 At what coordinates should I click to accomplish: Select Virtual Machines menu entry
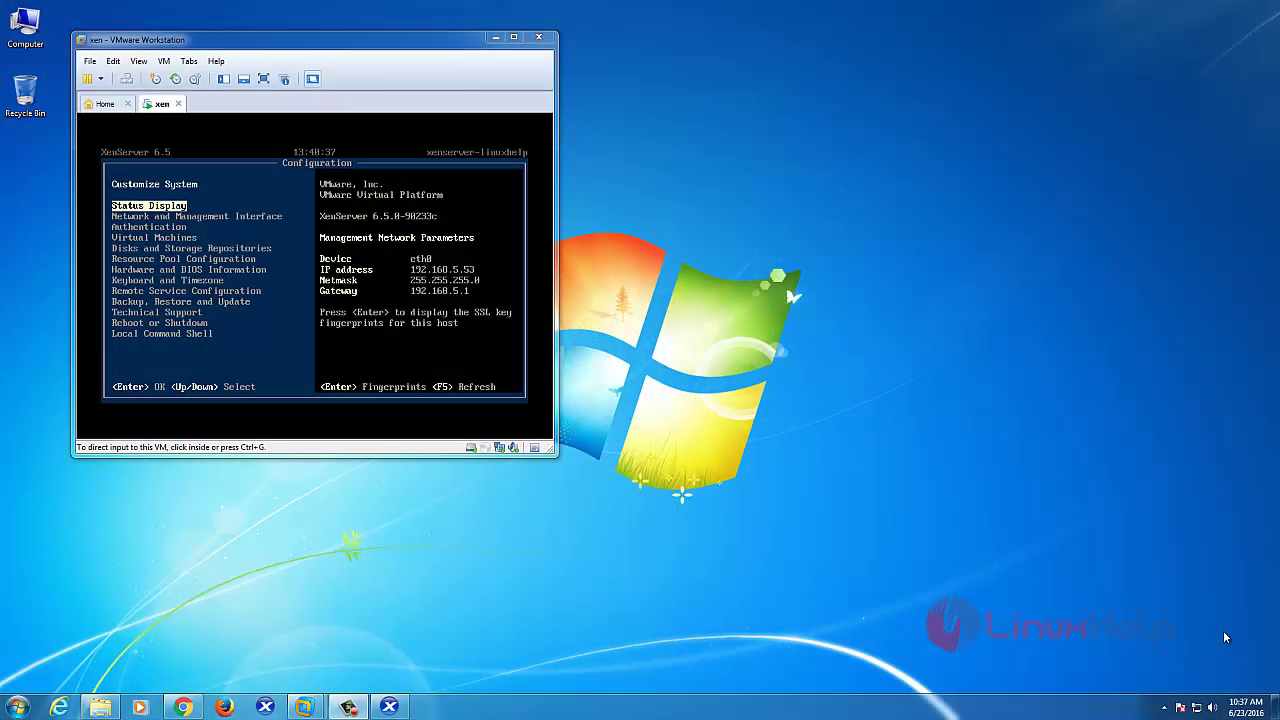click(154, 238)
